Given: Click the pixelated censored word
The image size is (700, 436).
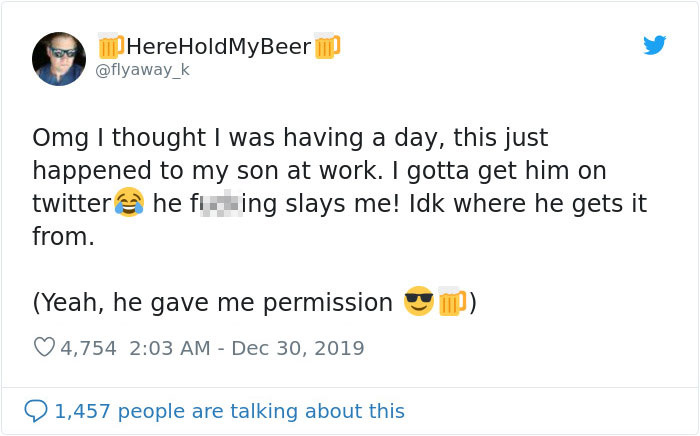Looking at the screenshot, I should 219,204.
